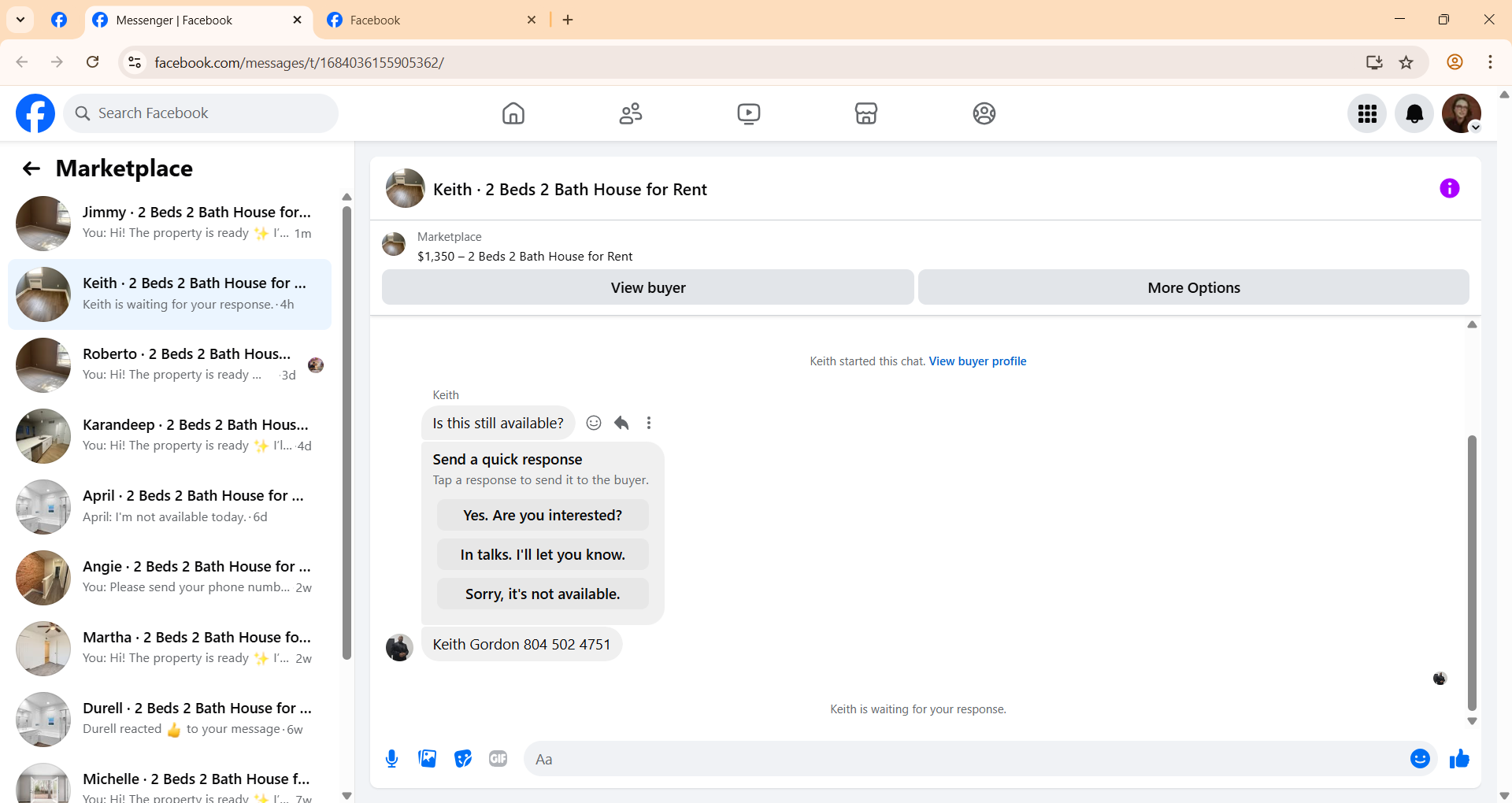Install the app from the address bar
The image size is (1512, 803).
[1374, 62]
